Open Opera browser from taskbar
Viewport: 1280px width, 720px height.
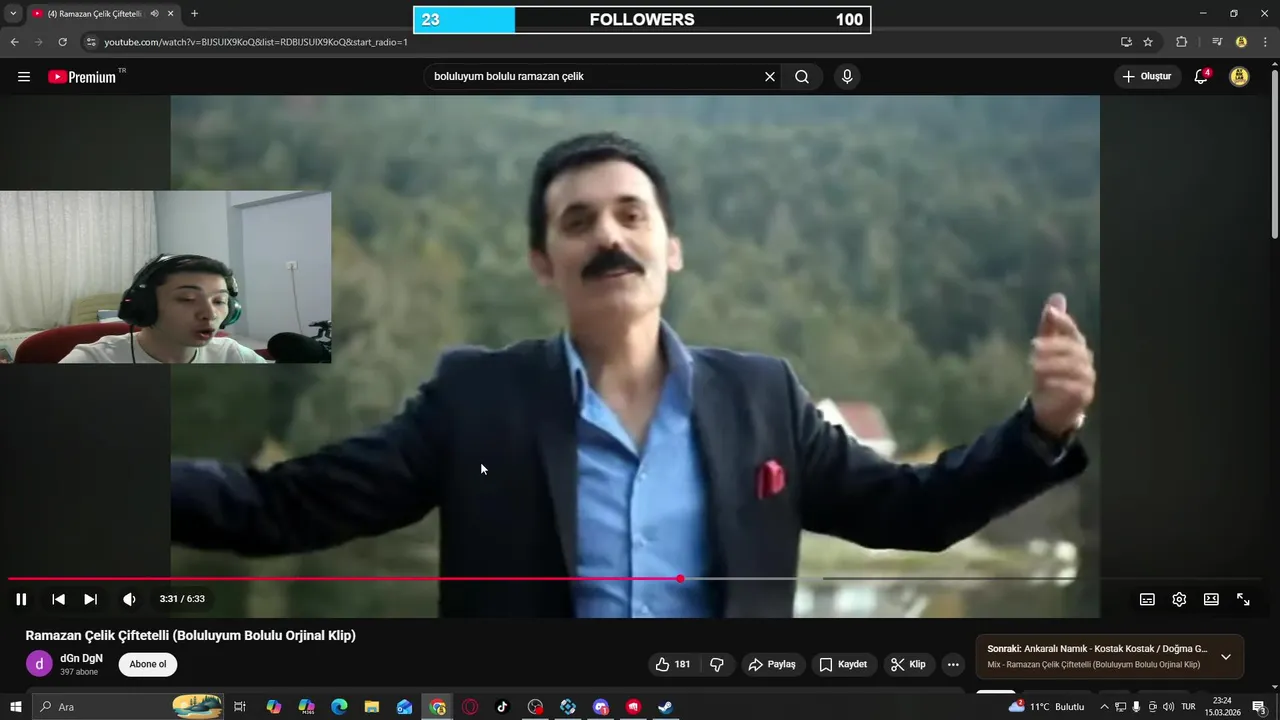(x=470, y=707)
